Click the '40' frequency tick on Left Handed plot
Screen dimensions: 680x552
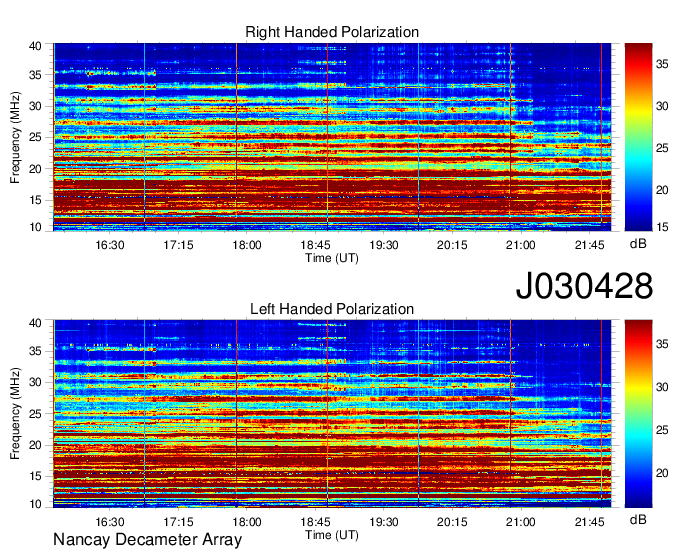click(x=35, y=322)
